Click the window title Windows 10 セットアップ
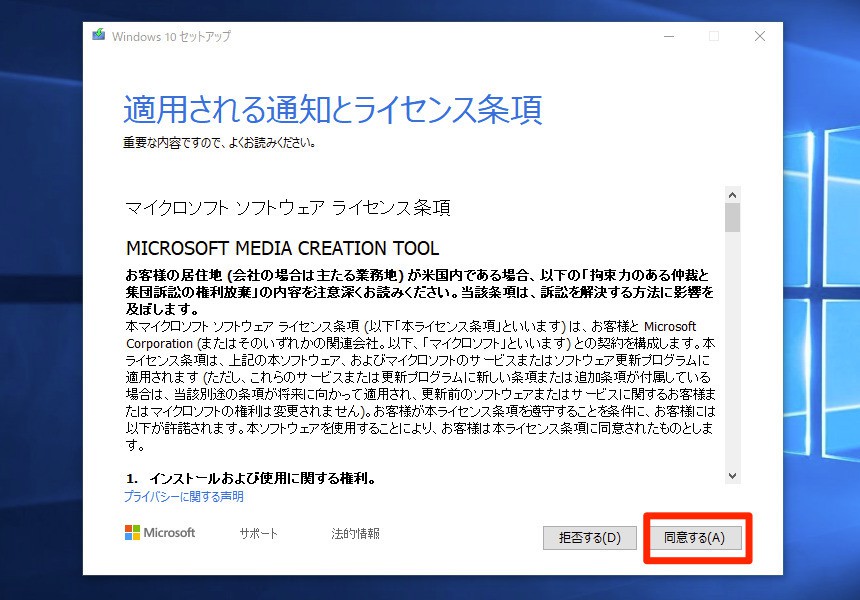Screen dimensions: 860x600 click(171, 36)
